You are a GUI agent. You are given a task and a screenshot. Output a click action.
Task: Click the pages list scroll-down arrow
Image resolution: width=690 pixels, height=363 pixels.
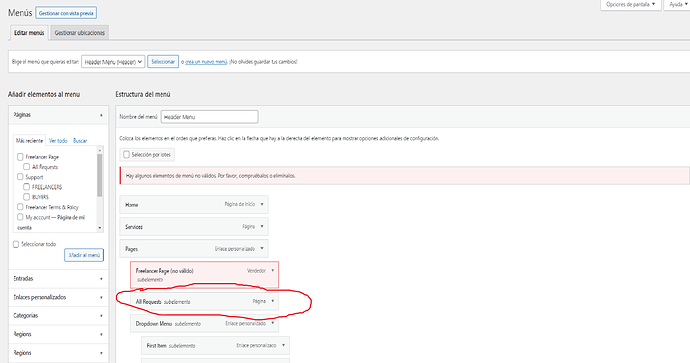[x=100, y=228]
